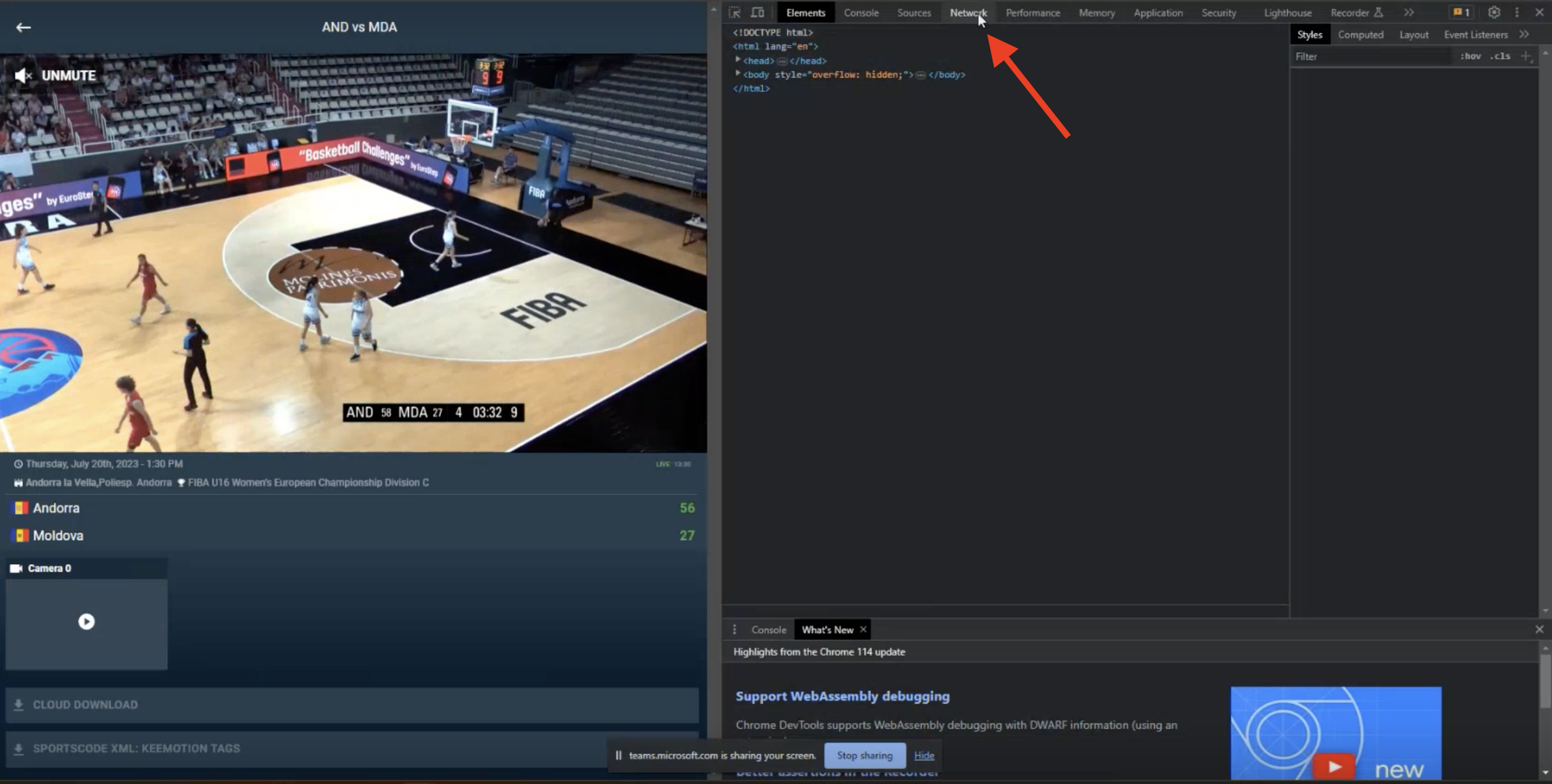The image size is (1552, 784).
Task: Toggle device toolbar emulation icon
Action: tap(758, 12)
